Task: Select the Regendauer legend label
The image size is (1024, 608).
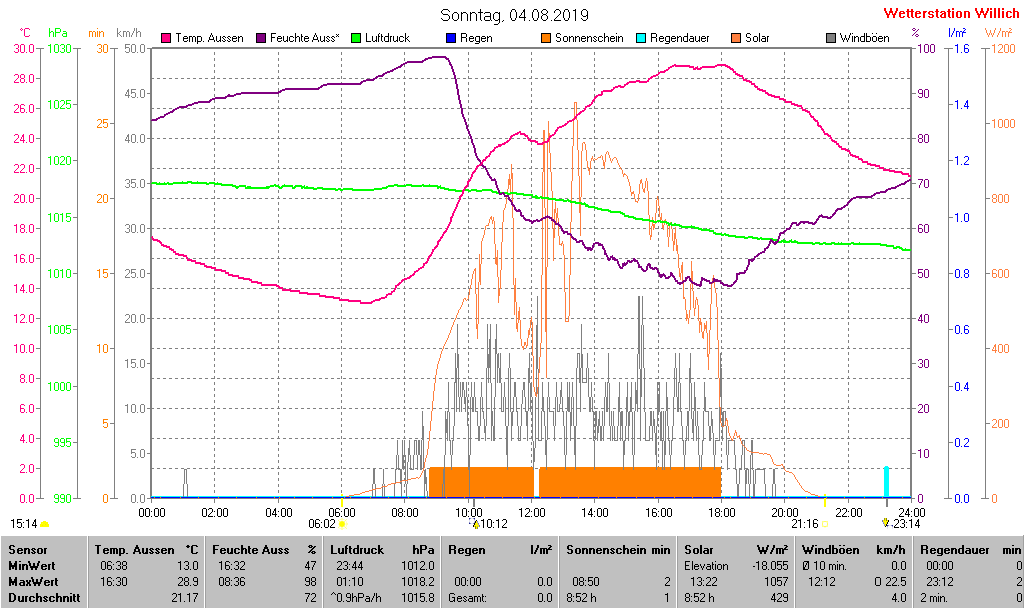Action: point(679,38)
